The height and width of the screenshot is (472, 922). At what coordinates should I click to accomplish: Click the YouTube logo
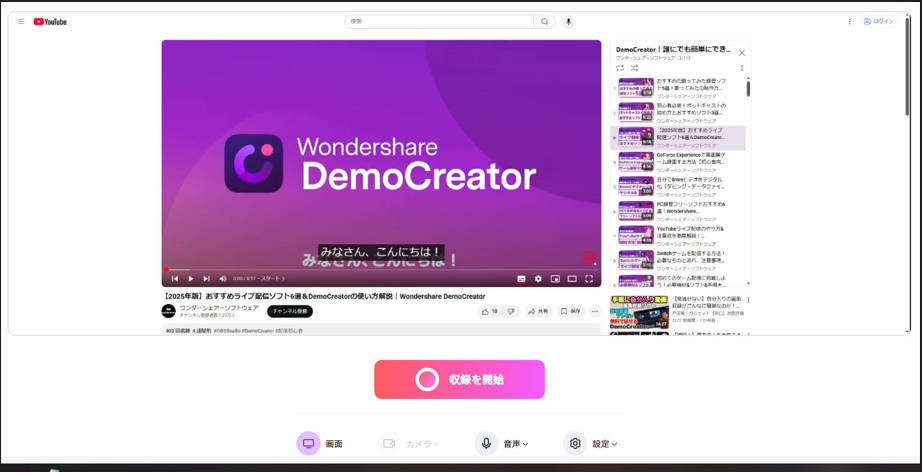coord(50,22)
